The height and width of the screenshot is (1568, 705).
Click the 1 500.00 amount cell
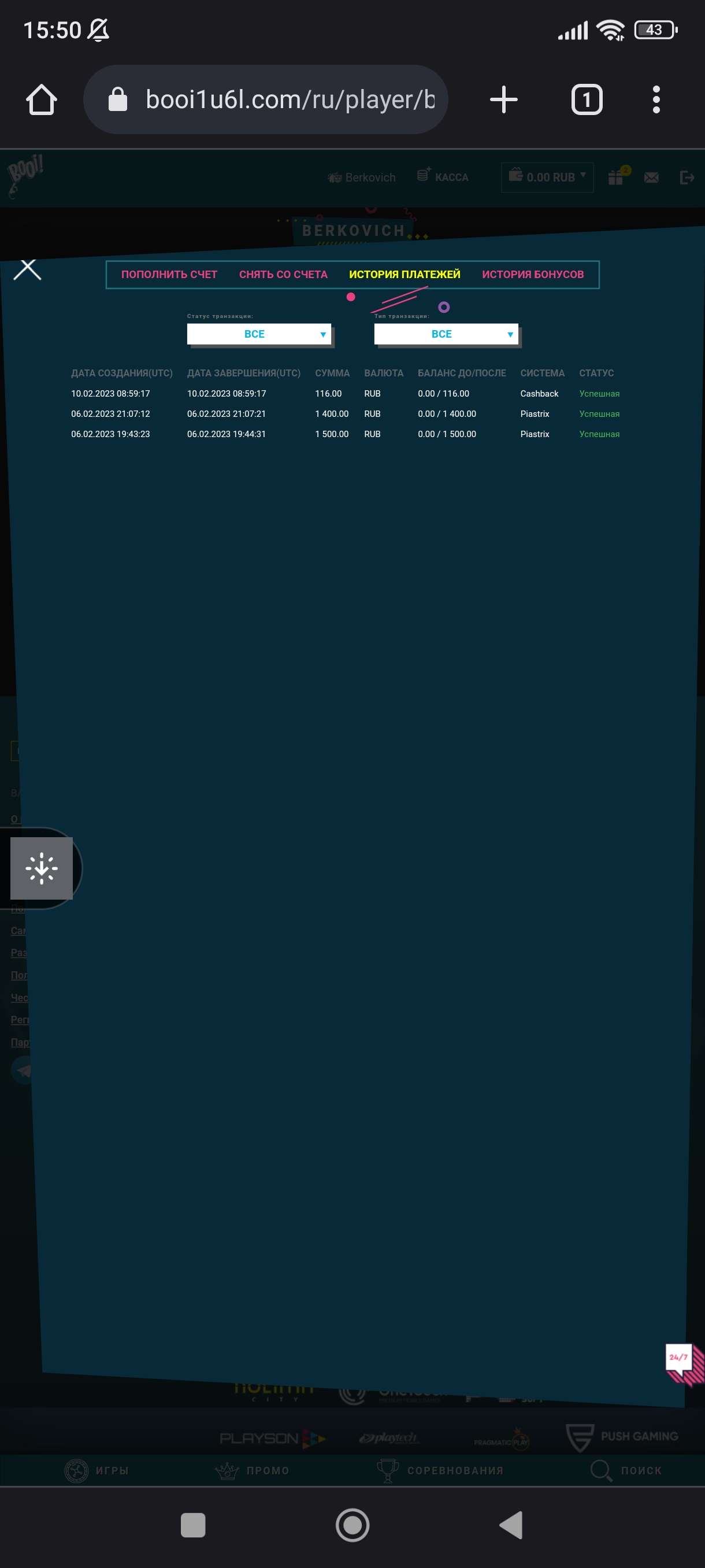[332, 434]
